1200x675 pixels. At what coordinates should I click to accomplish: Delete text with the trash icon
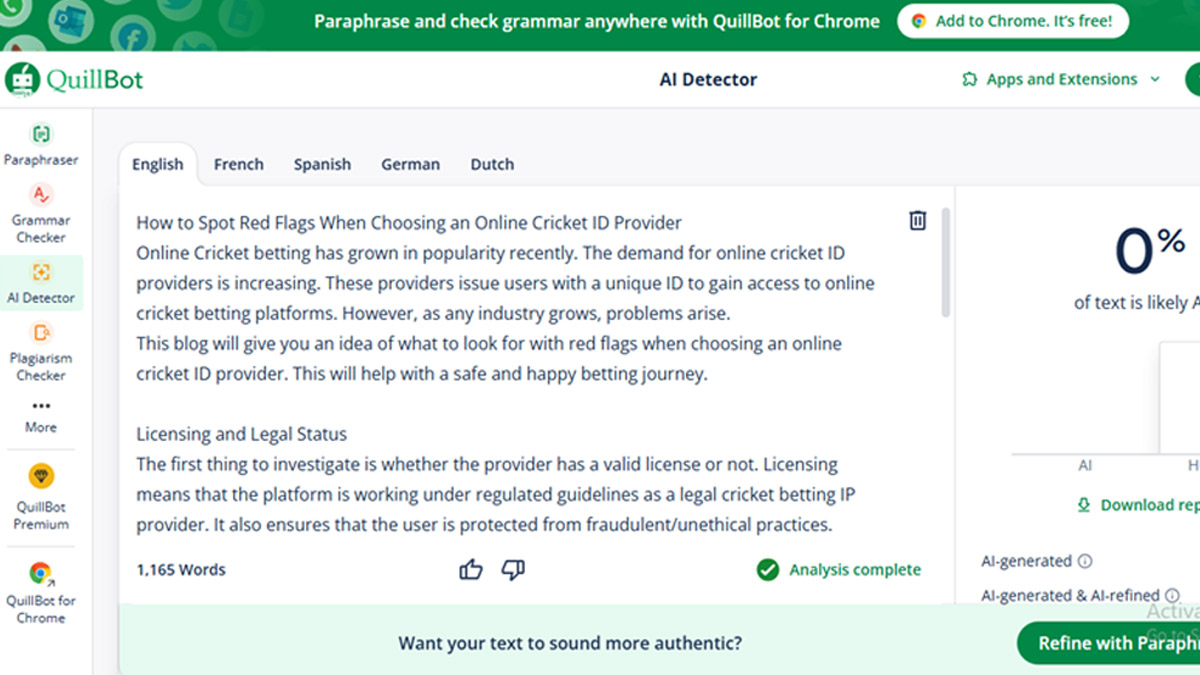point(917,221)
